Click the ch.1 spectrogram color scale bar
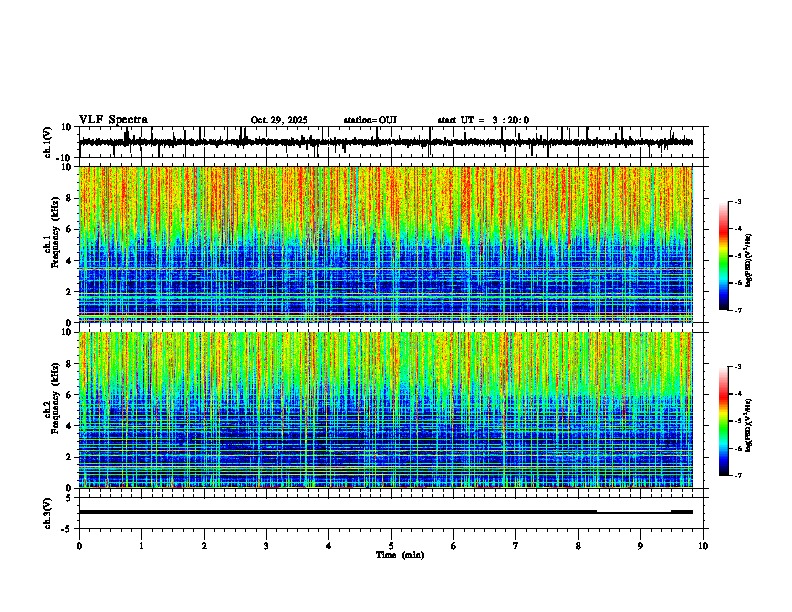The width and height of the screenshot is (792, 612). click(x=724, y=256)
